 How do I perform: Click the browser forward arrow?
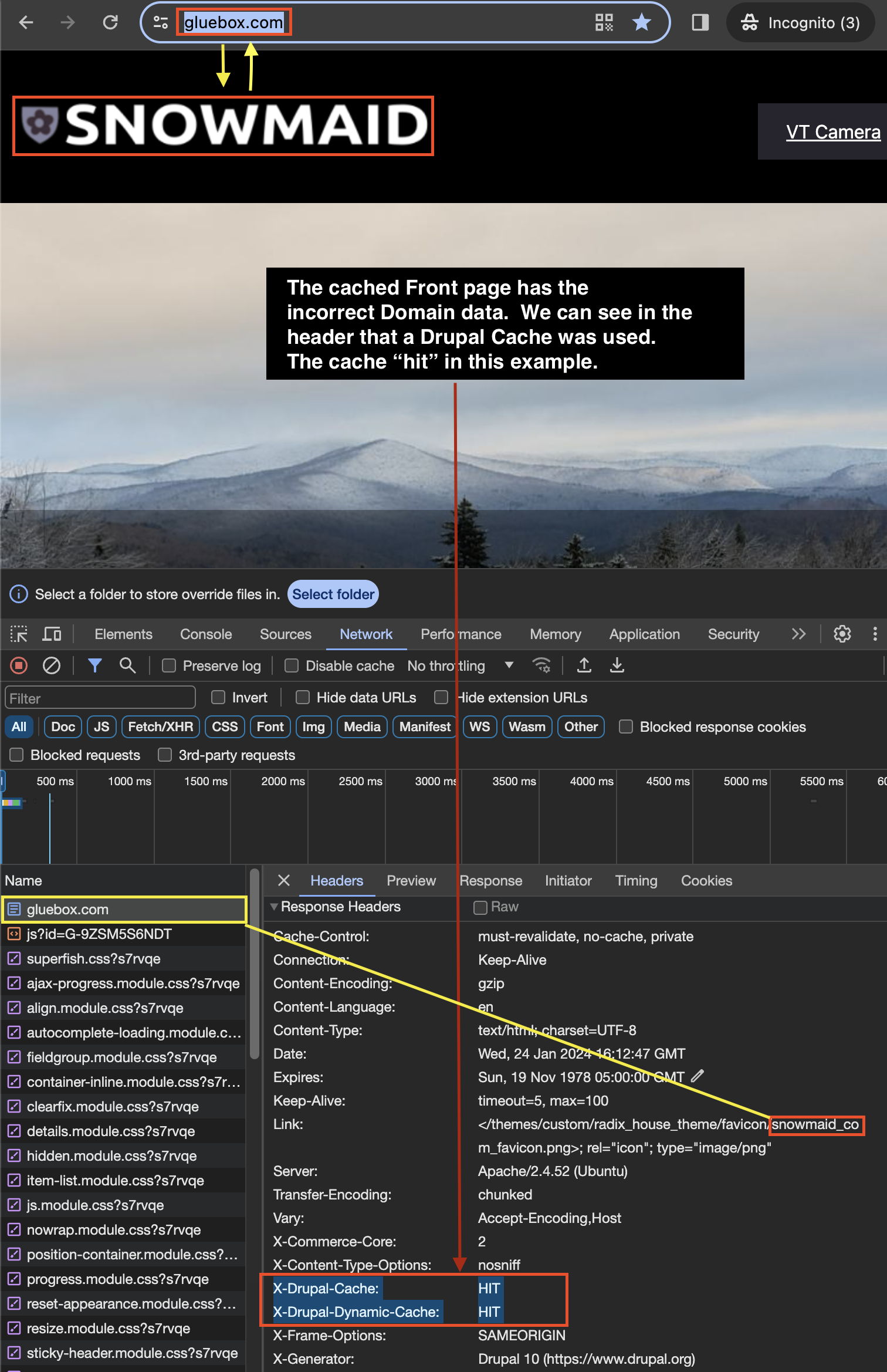(x=68, y=22)
